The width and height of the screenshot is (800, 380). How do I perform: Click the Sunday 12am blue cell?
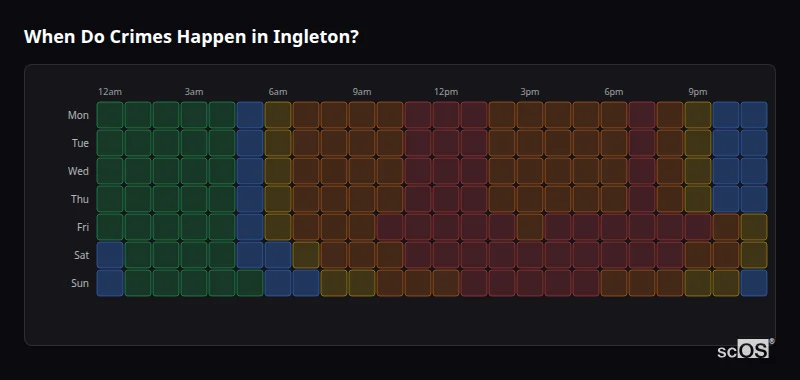point(110,283)
